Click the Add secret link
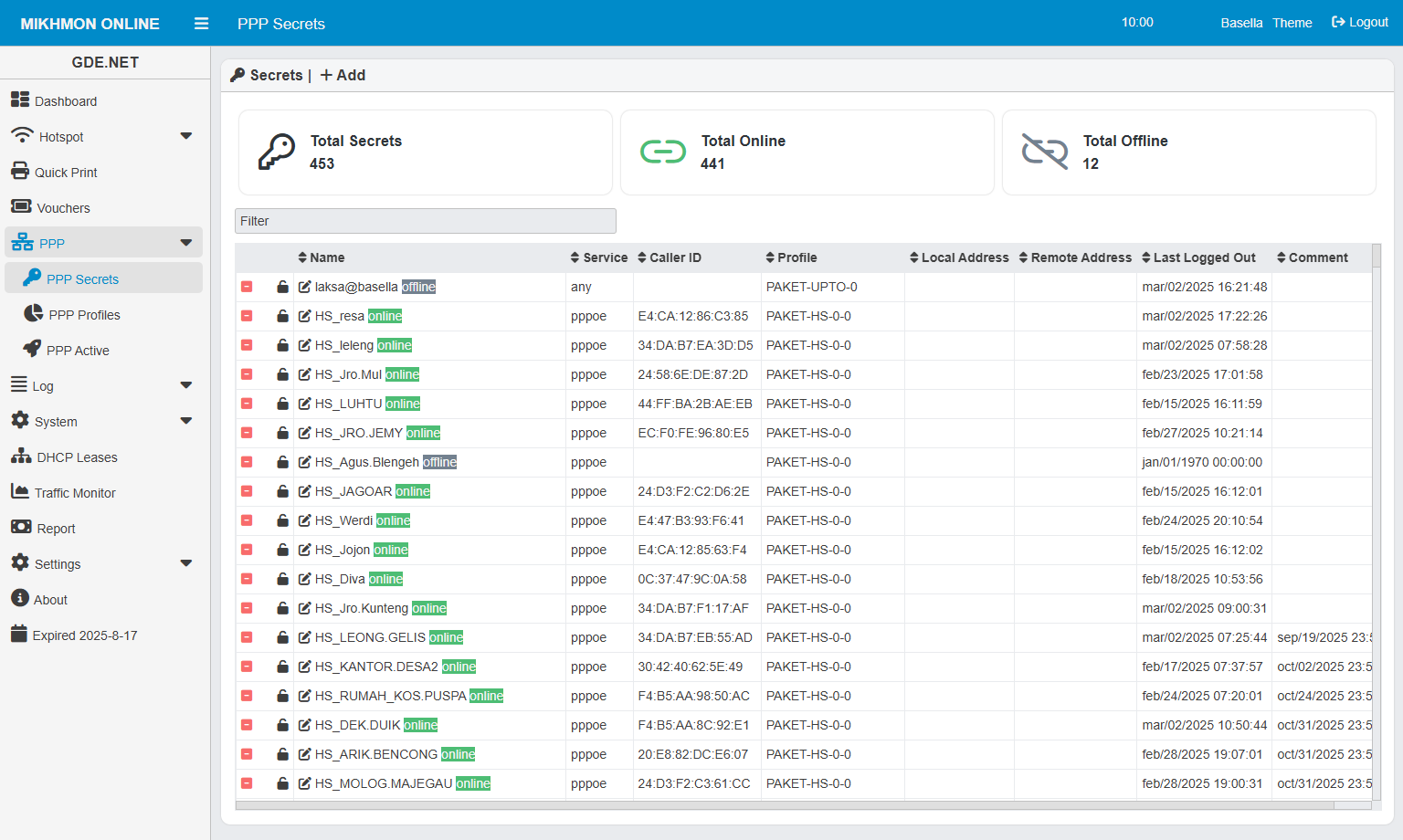 pyautogui.click(x=343, y=75)
